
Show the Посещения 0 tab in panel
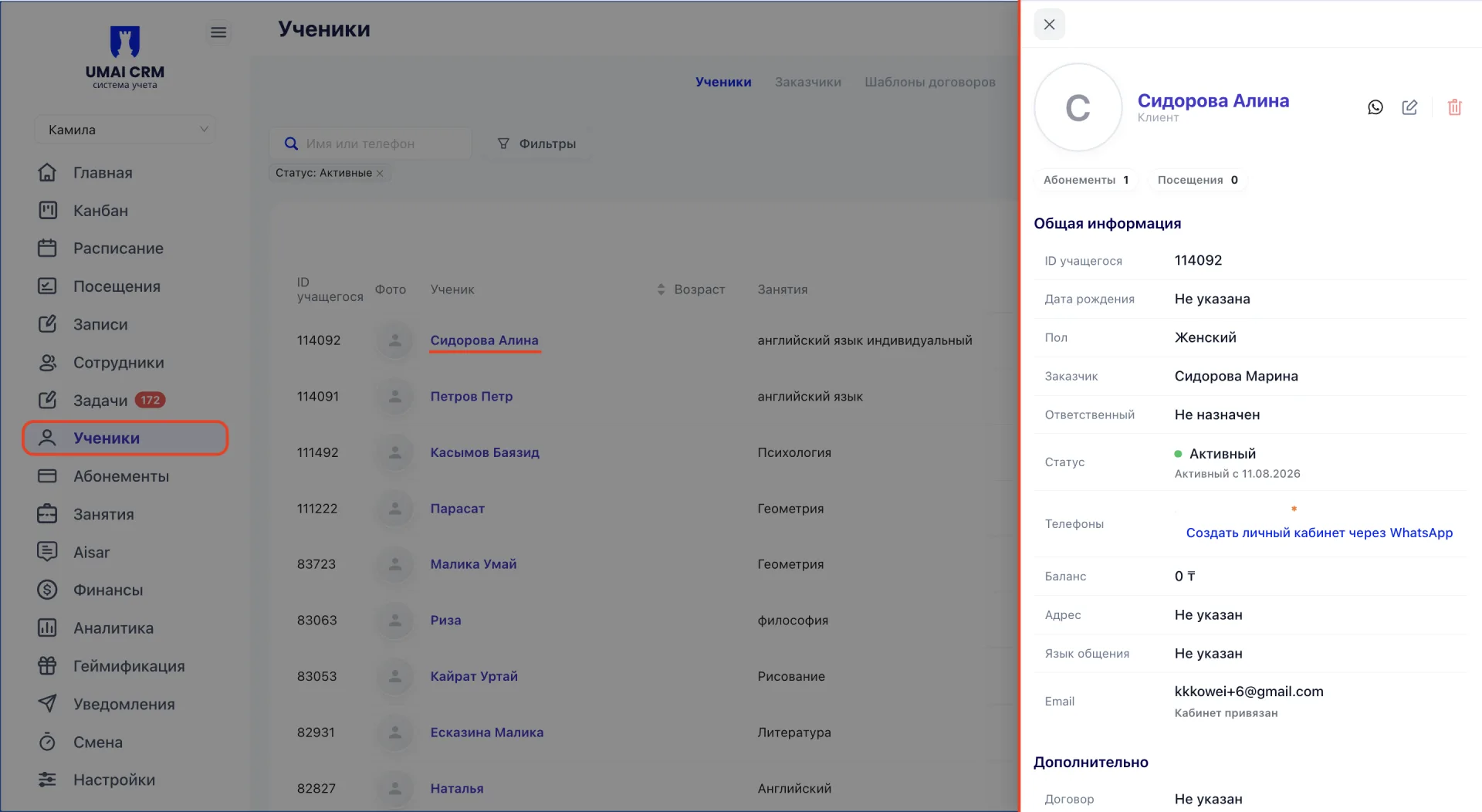click(x=1198, y=180)
